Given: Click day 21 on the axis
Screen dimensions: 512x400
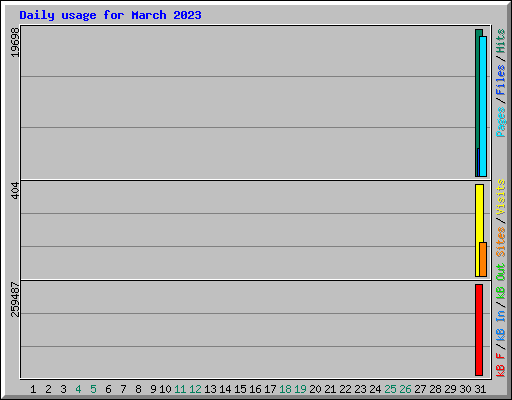Looking at the screenshot, I should (x=330, y=389).
